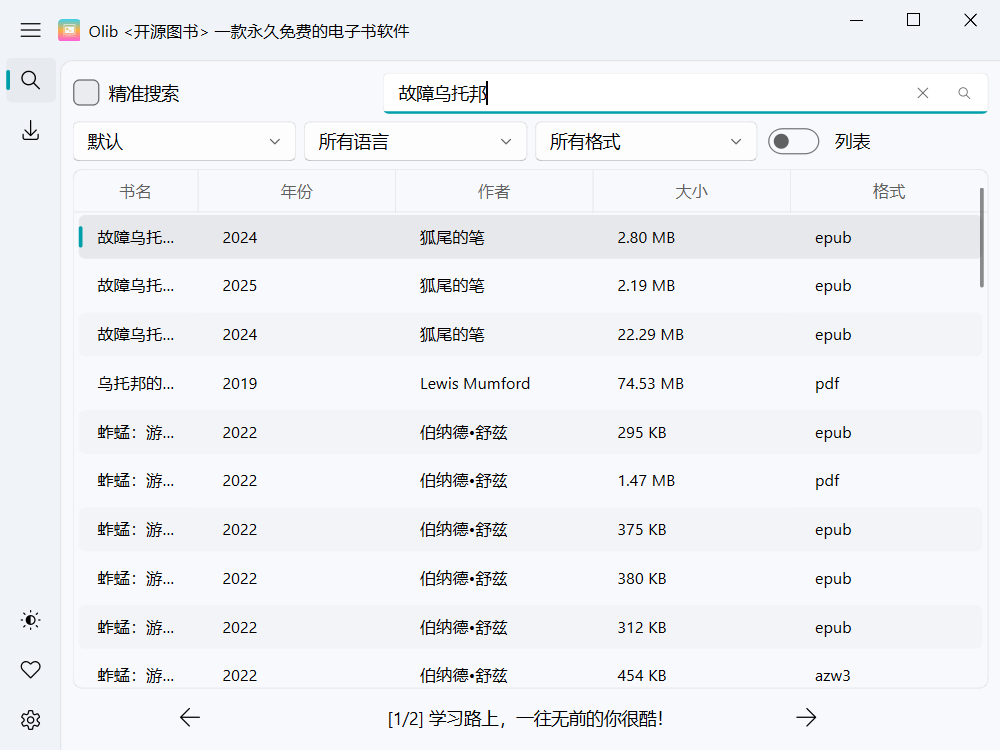The height and width of the screenshot is (750, 1000).
Task: Expand the 所有语言 language dropdown
Action: 415,141
